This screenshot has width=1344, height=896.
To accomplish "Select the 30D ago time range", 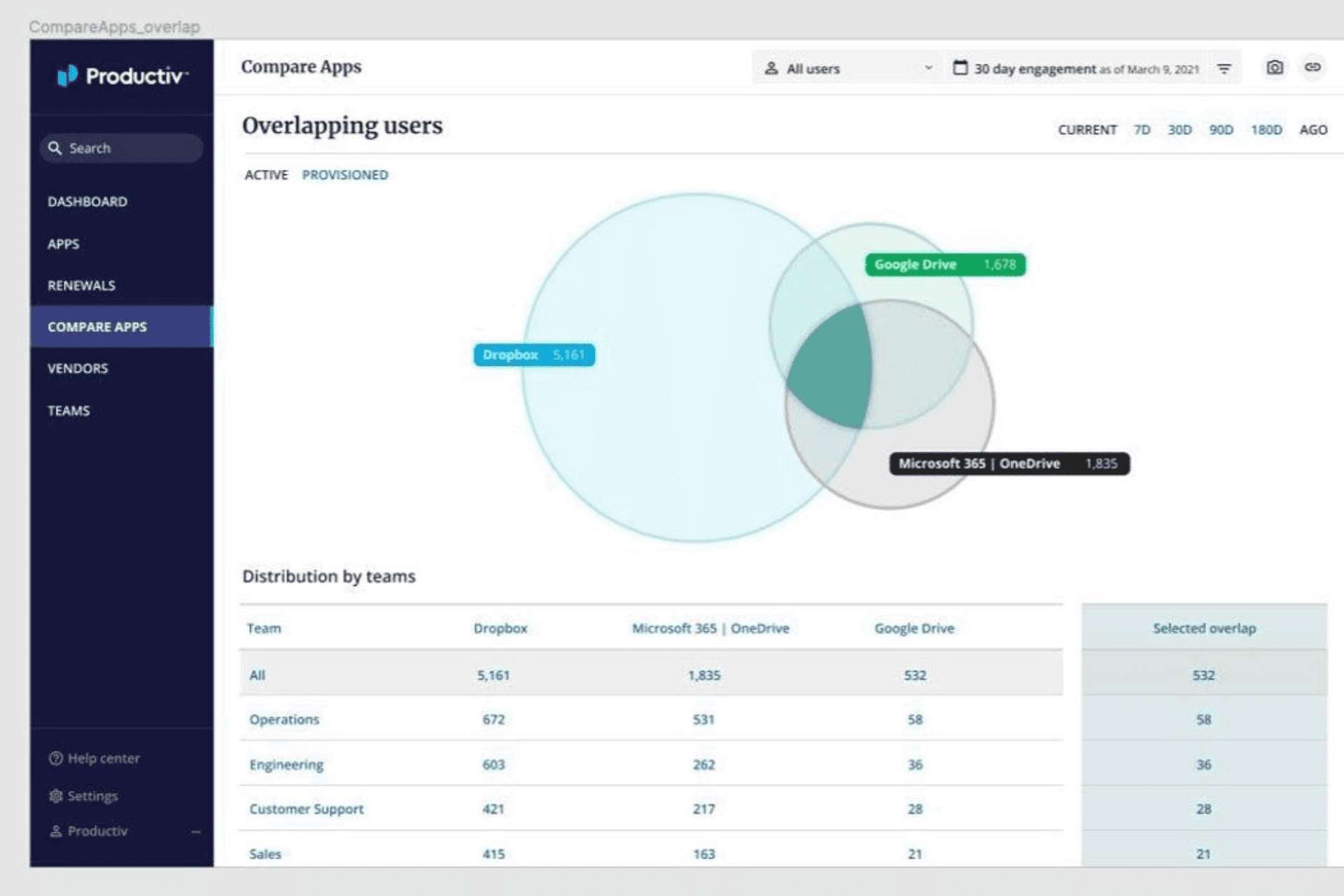I will pyautogui.click(x=1179, y=130).
